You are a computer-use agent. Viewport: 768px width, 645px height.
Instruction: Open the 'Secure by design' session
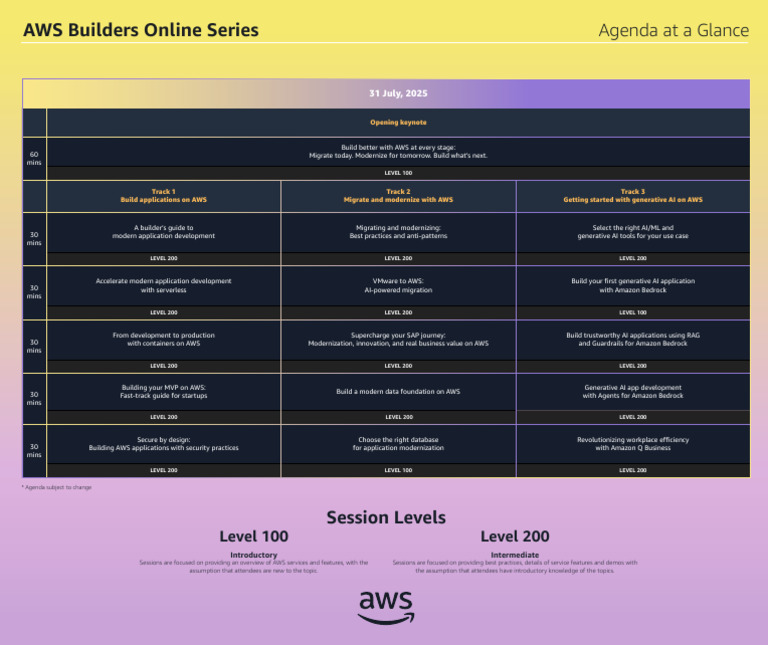(x=164, y=444)
